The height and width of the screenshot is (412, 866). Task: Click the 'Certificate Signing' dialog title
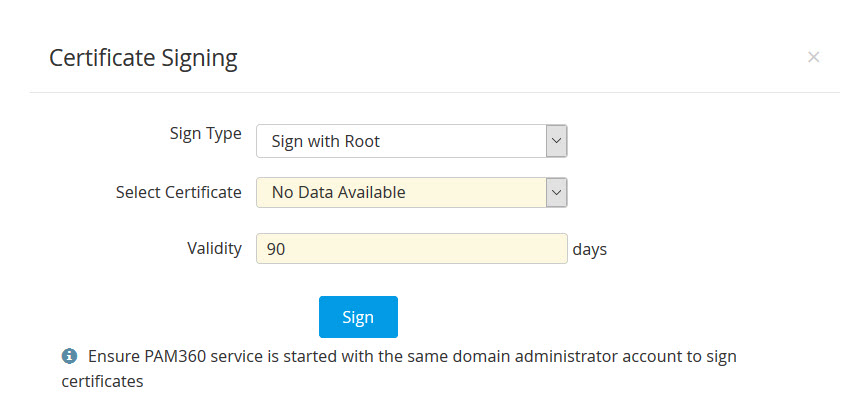coord(143,58)
